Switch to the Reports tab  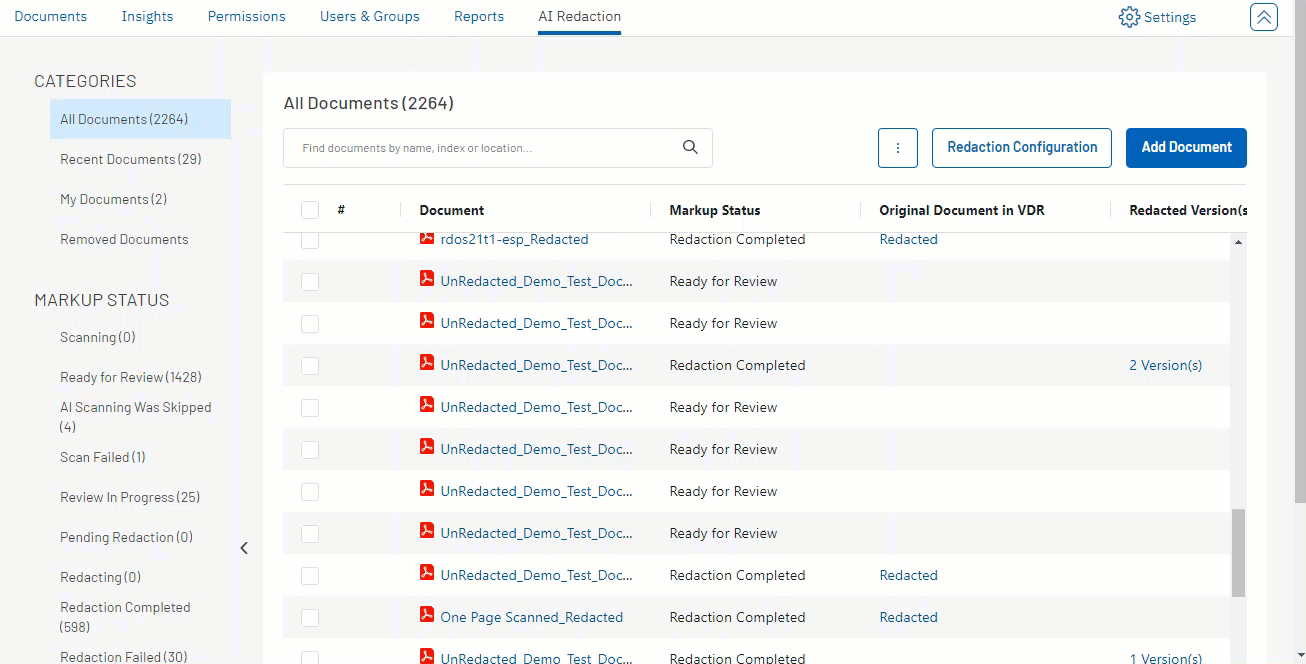pyautogui.click(x=479, y=16)
